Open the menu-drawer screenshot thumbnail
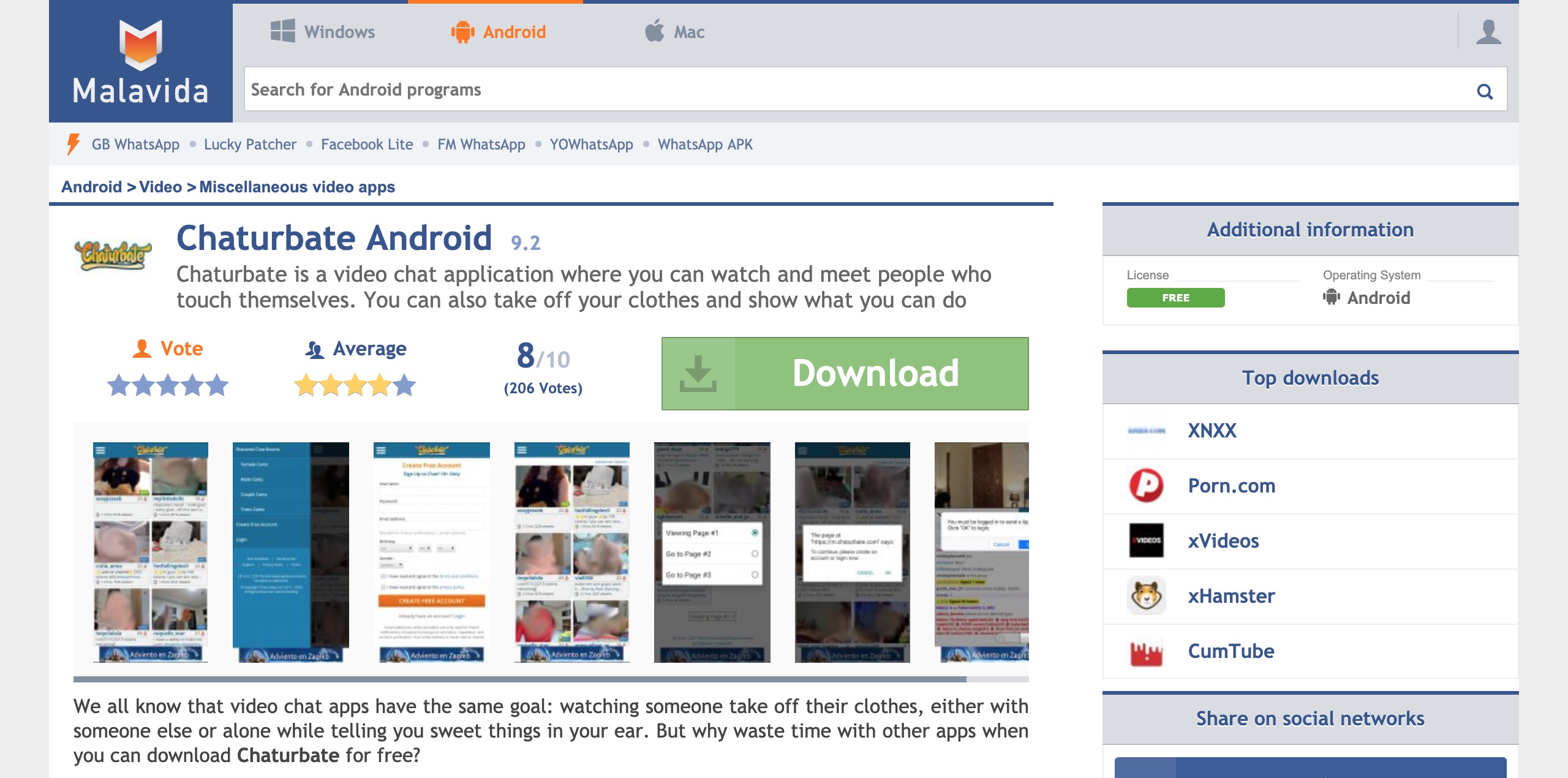Image resolution: width=1568 pixels, height=778 pixels. tap(291, 552)
